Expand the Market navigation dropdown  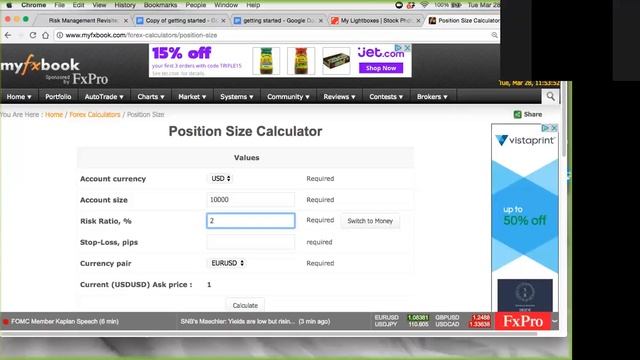point(192,97)
